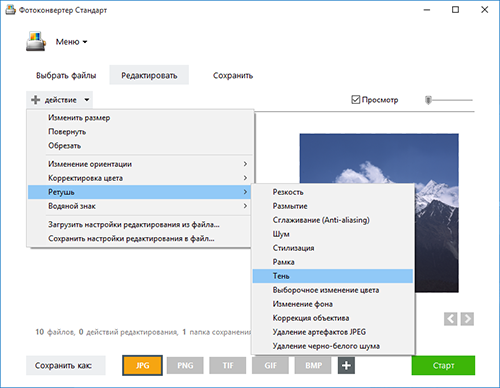Minimize the Фотоконвертер window

point(427,10)
